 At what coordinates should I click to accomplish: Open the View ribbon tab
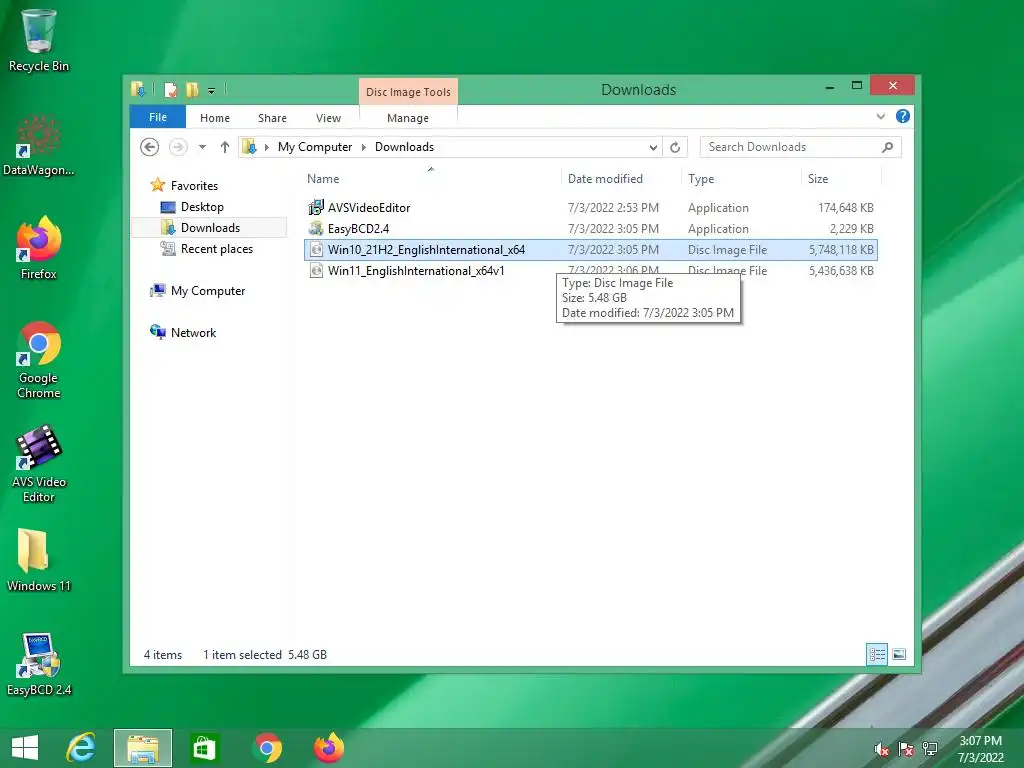pos(328,118)
